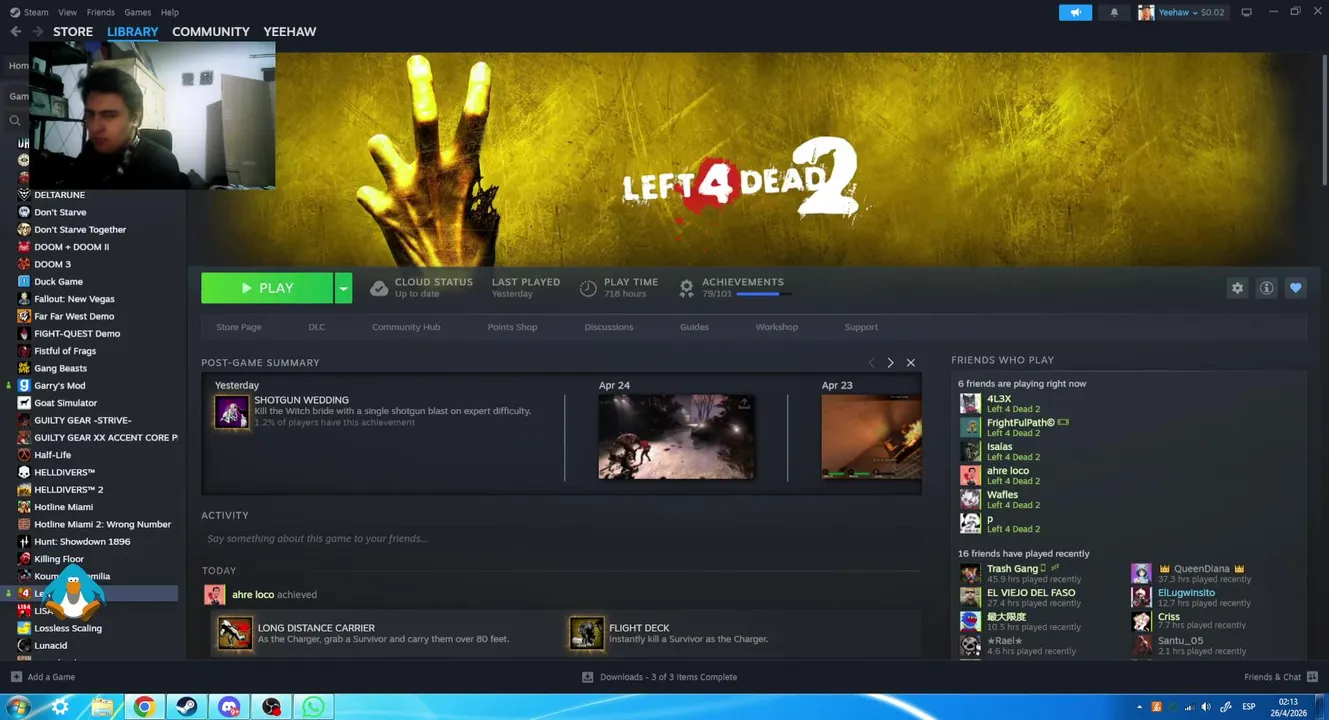
Task: Switch to the COMMUNITY tab
Action: coord(211,31)
